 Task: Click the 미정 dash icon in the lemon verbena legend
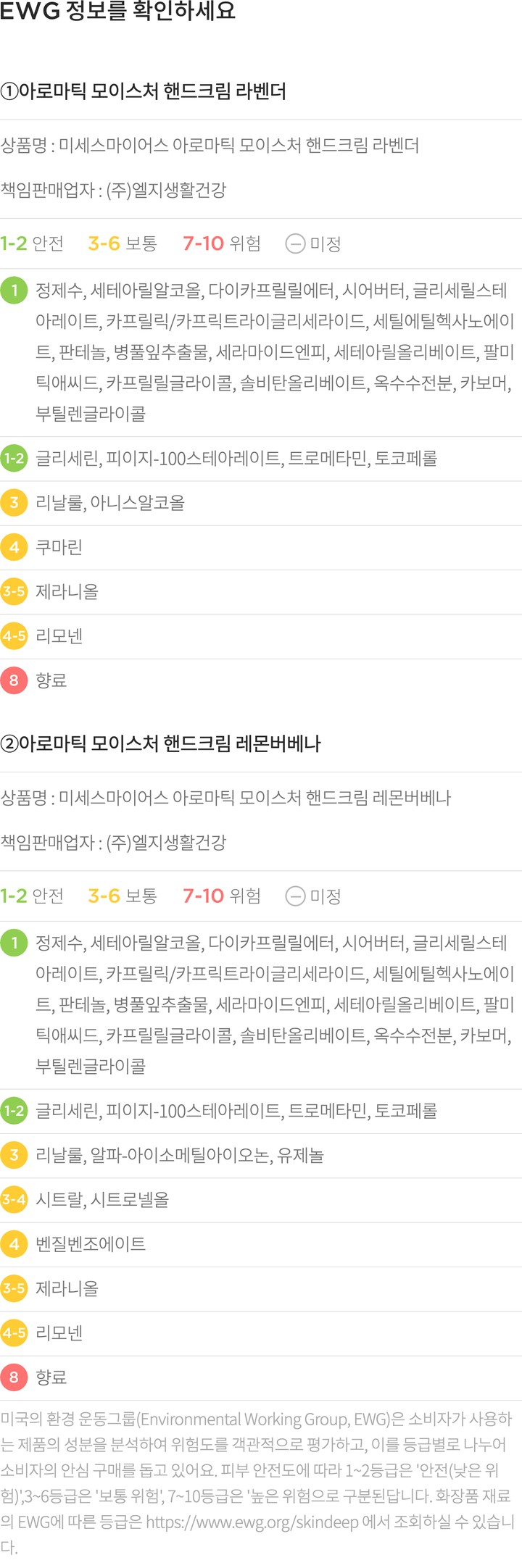coord(295,896)
